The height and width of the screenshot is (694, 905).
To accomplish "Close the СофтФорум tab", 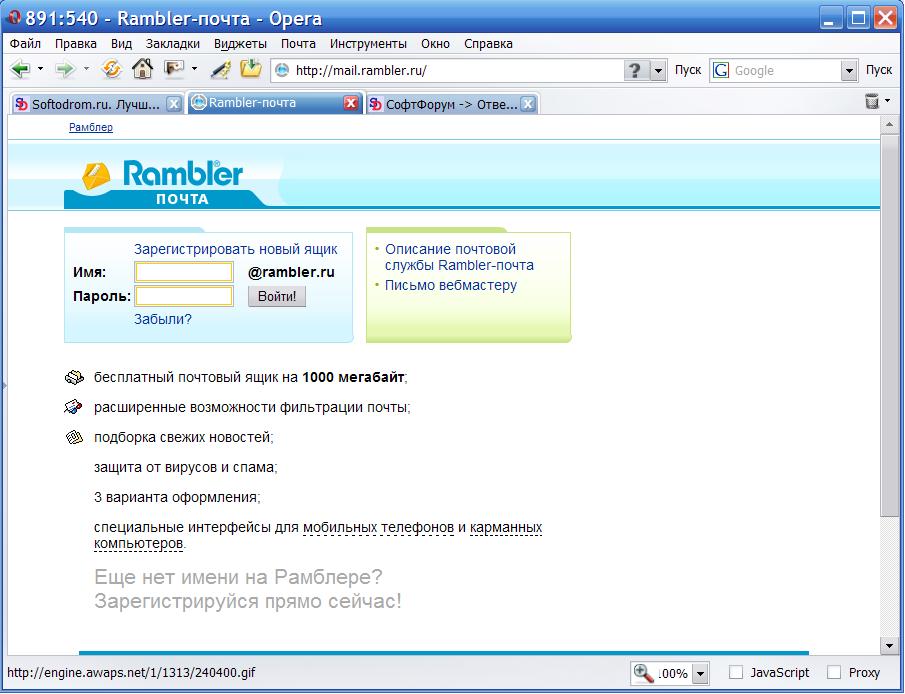I will [528, 104].
